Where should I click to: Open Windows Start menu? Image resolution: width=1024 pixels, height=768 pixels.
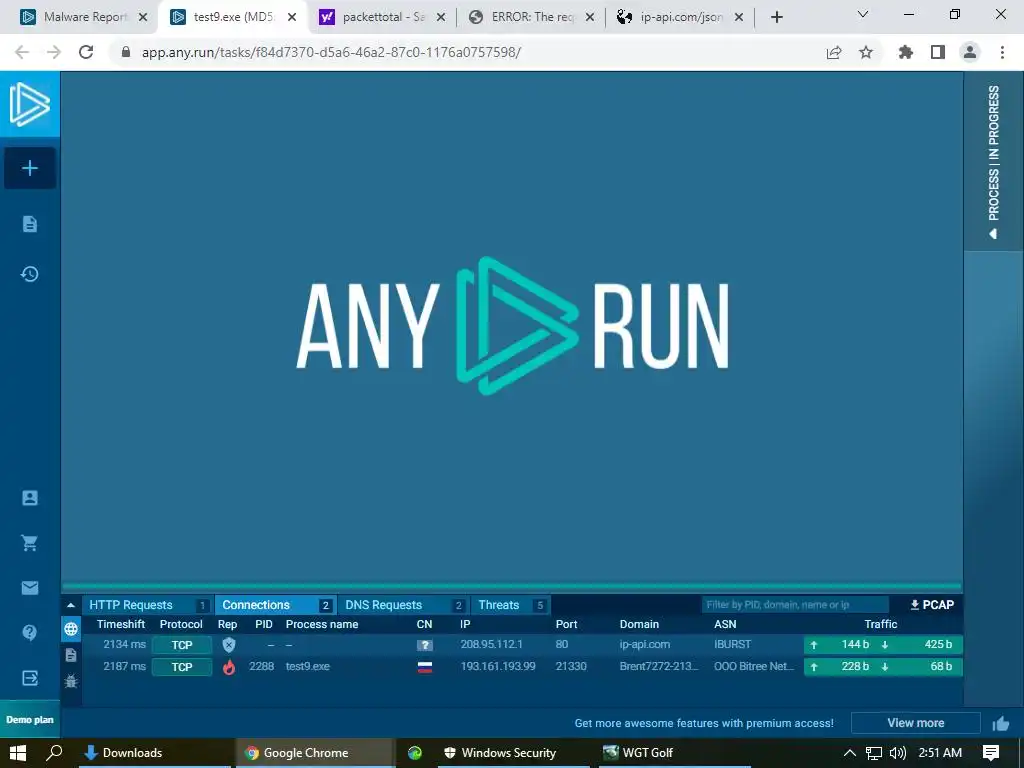18,753
